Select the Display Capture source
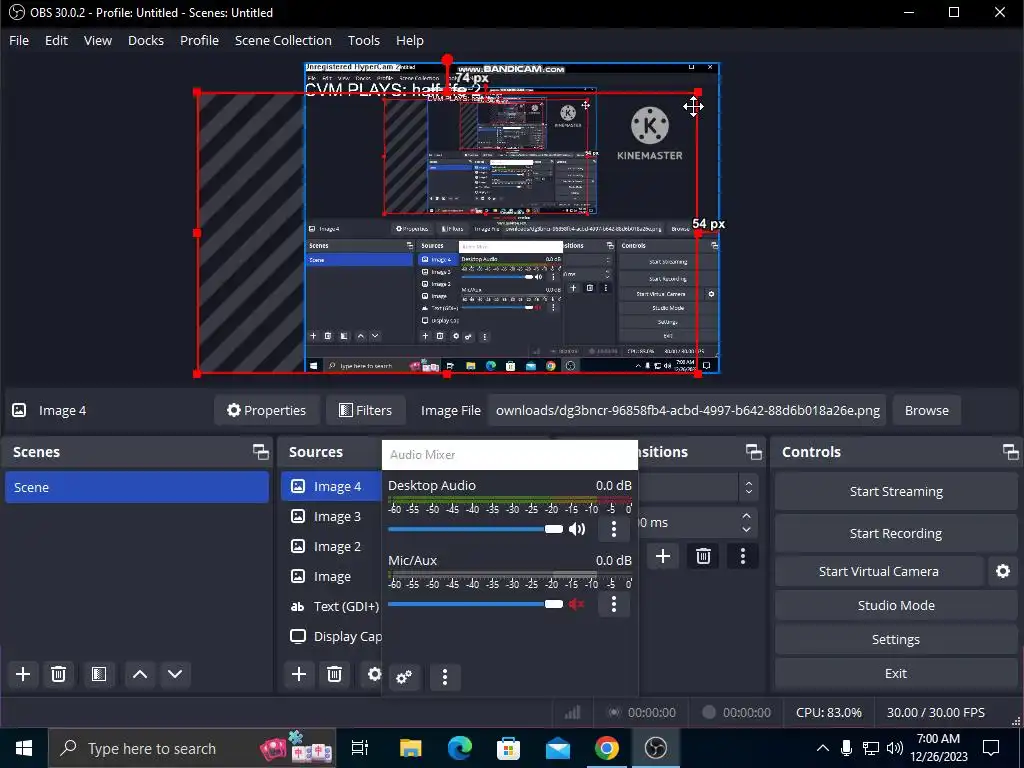1024x768 pixels. point(332,637)
